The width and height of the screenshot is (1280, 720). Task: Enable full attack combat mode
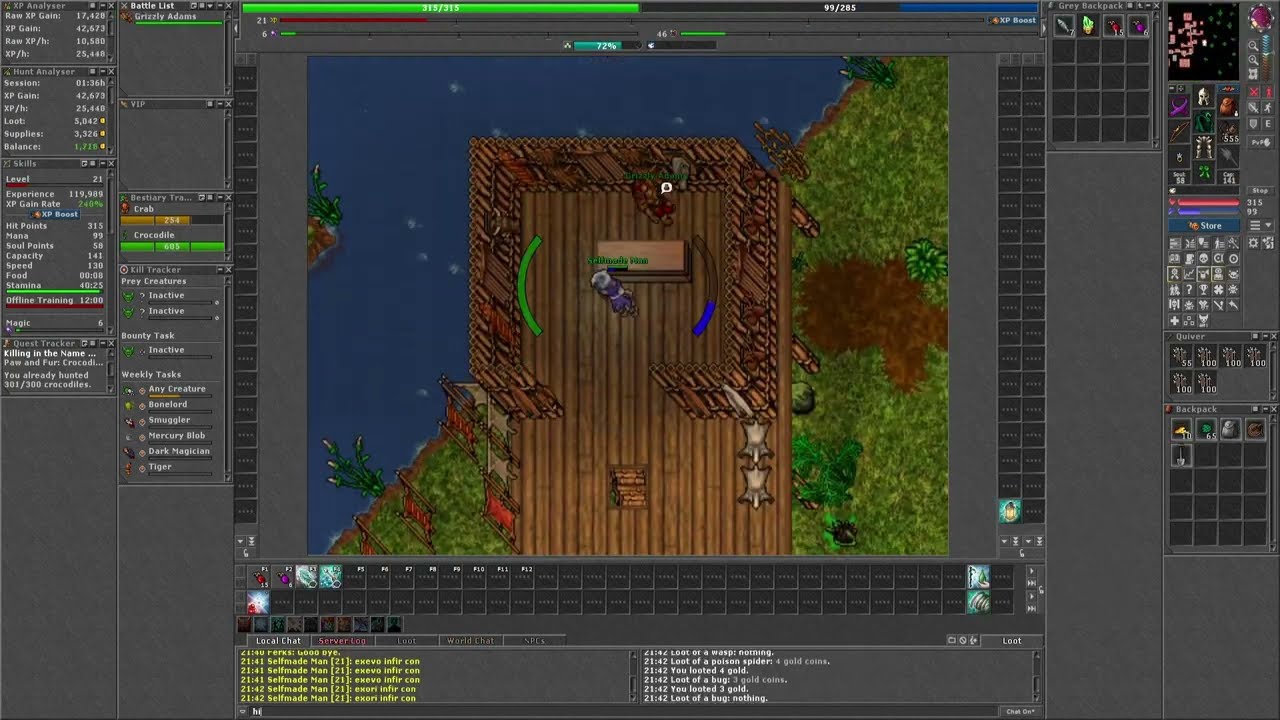point(1254,92)
